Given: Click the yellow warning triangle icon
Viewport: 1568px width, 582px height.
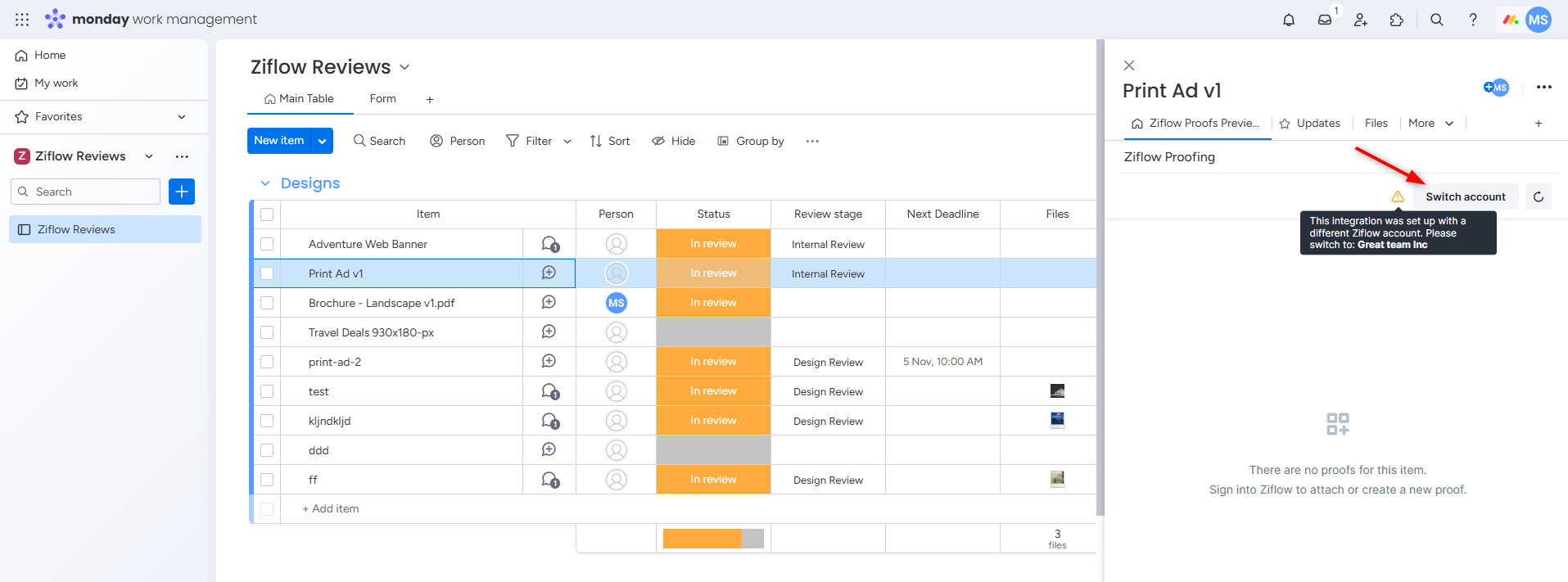Looking at the screenshot, I should (1398, 196).
